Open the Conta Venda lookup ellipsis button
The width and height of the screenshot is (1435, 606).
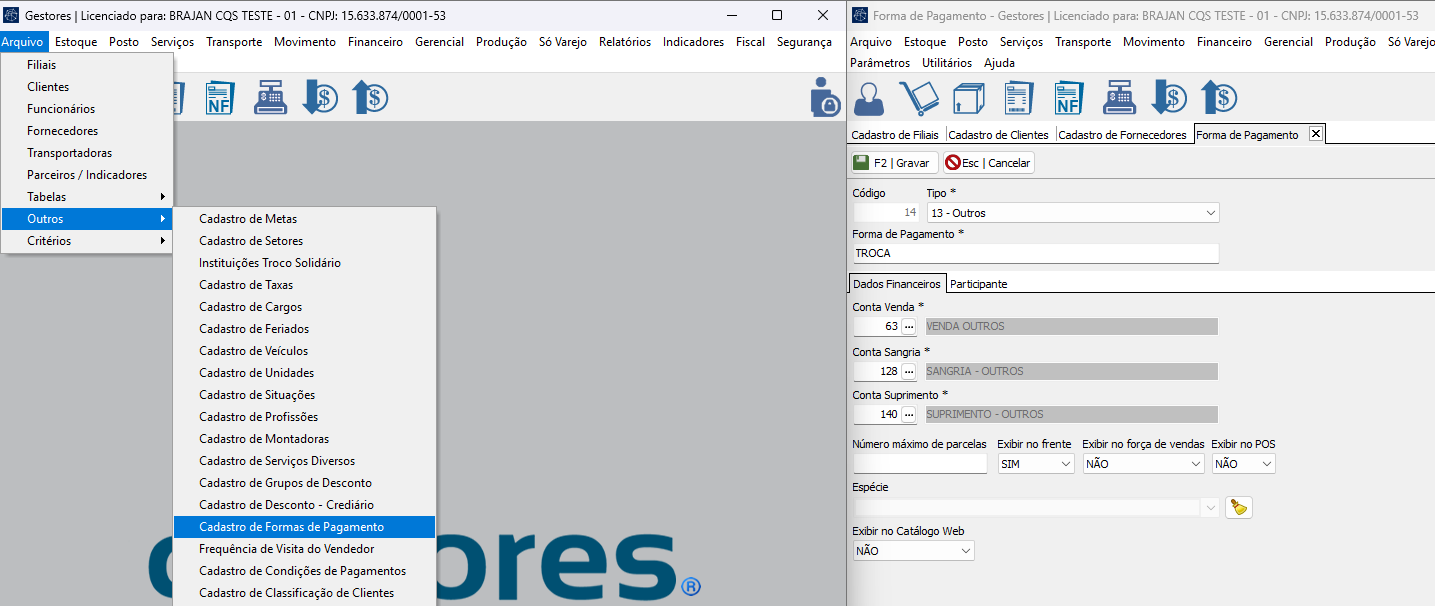909,327
